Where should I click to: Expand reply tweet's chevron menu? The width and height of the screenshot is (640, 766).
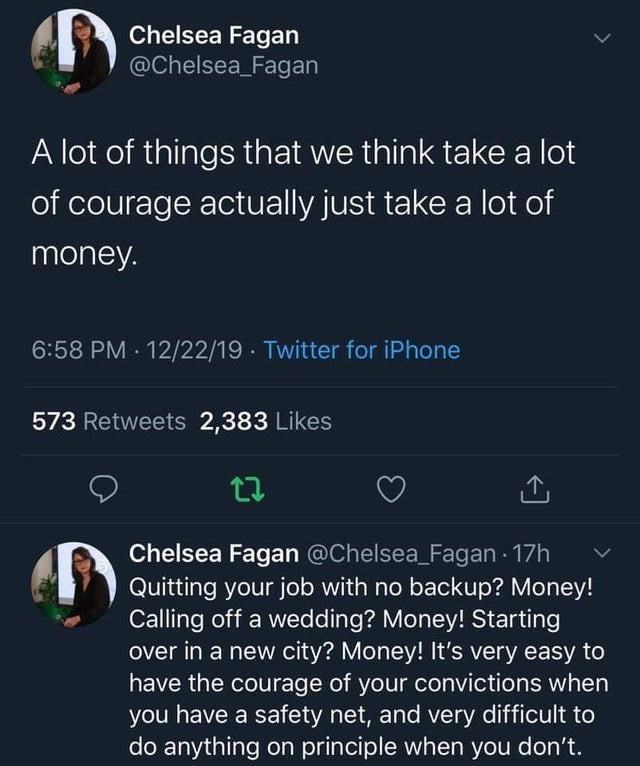pos(599,552)
